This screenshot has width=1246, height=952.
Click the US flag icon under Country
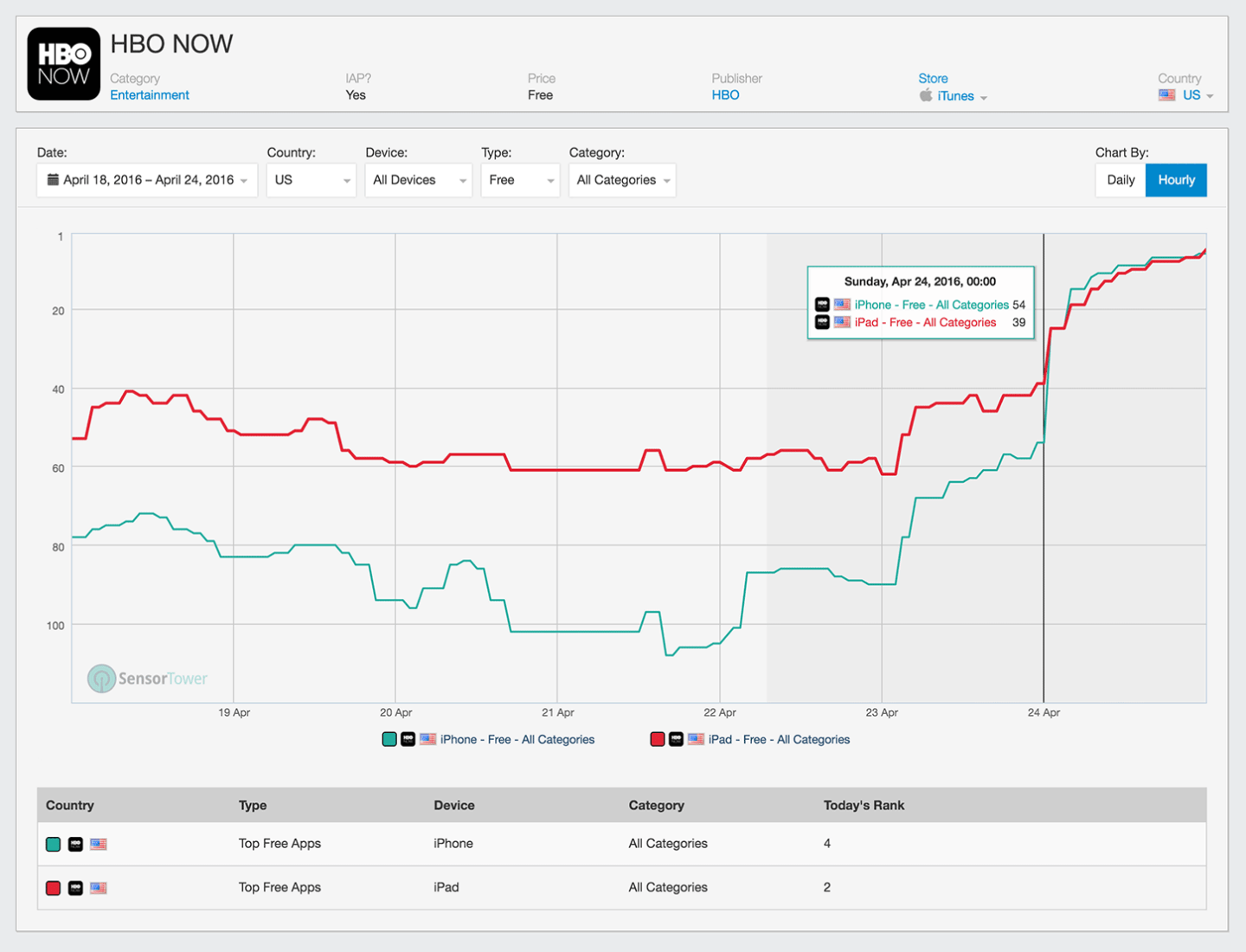(x=1166, y=95)
